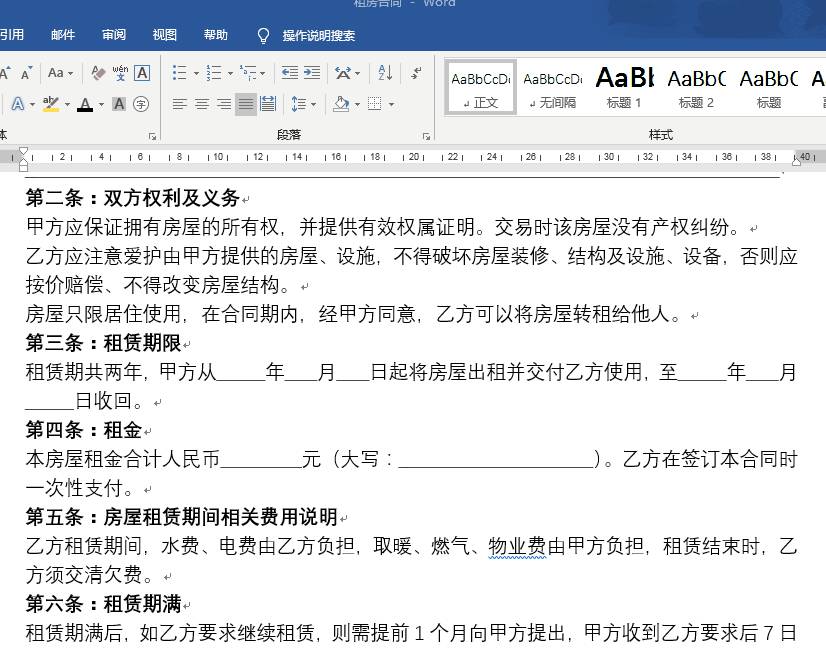Toggle distributed text alignment
This screenshot has height=652, width=826.
pyautogui.click(x=267, y=103)
